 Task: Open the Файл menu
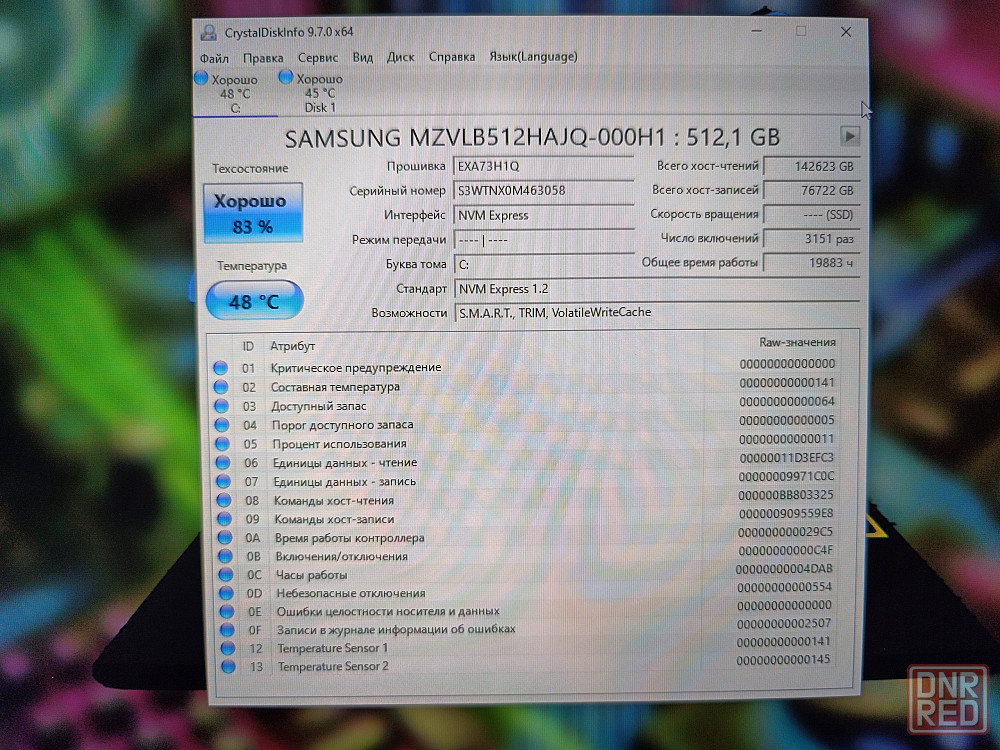214,58
